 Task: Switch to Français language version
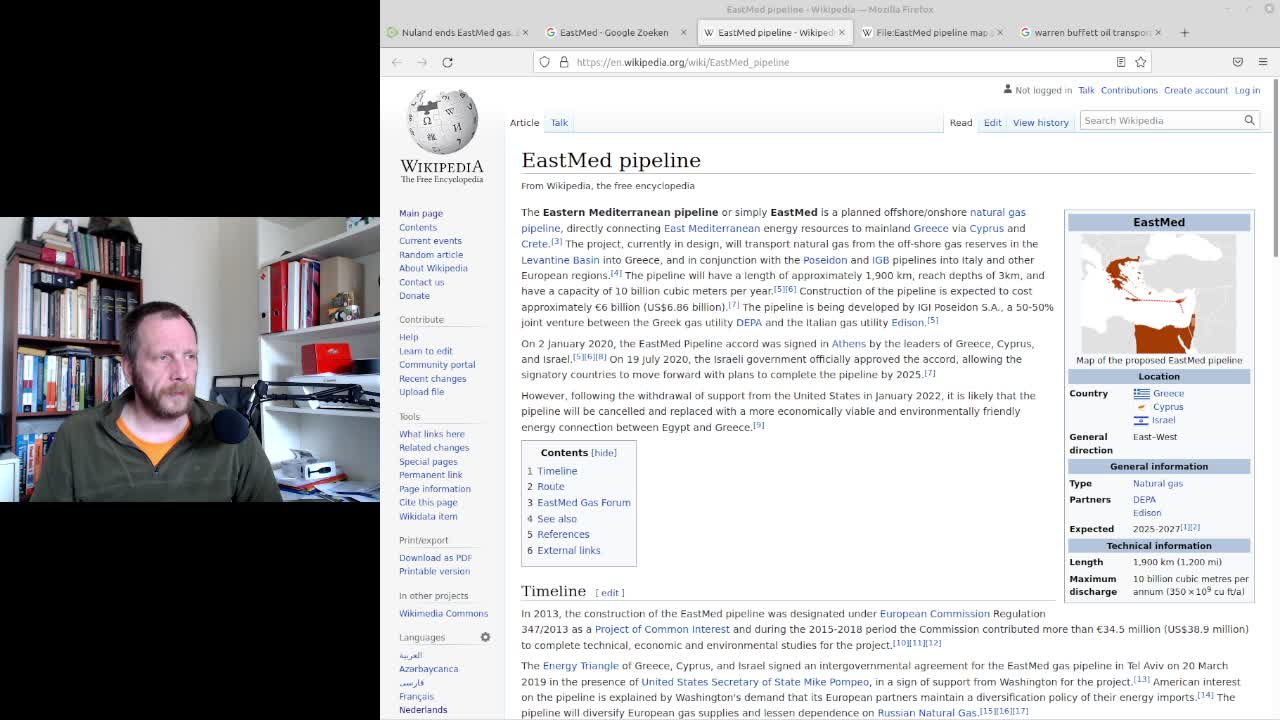(416, 696)
